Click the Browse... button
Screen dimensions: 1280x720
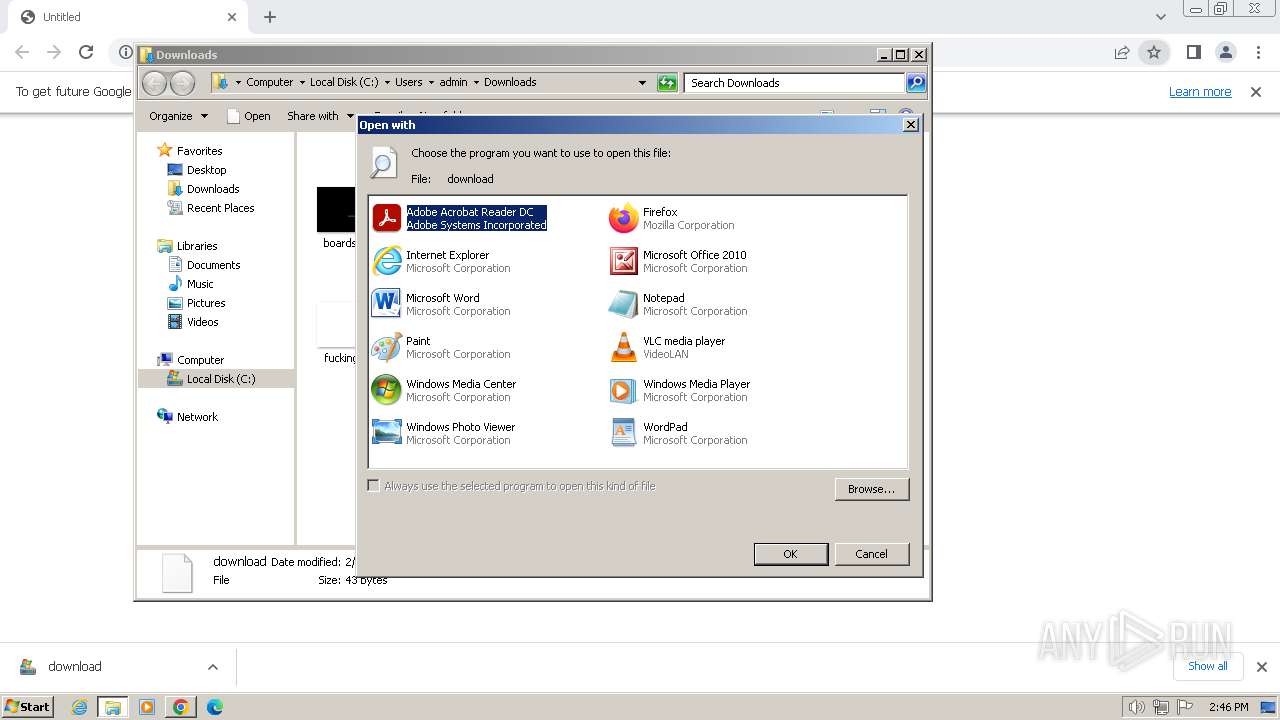(x=871, y=489)
